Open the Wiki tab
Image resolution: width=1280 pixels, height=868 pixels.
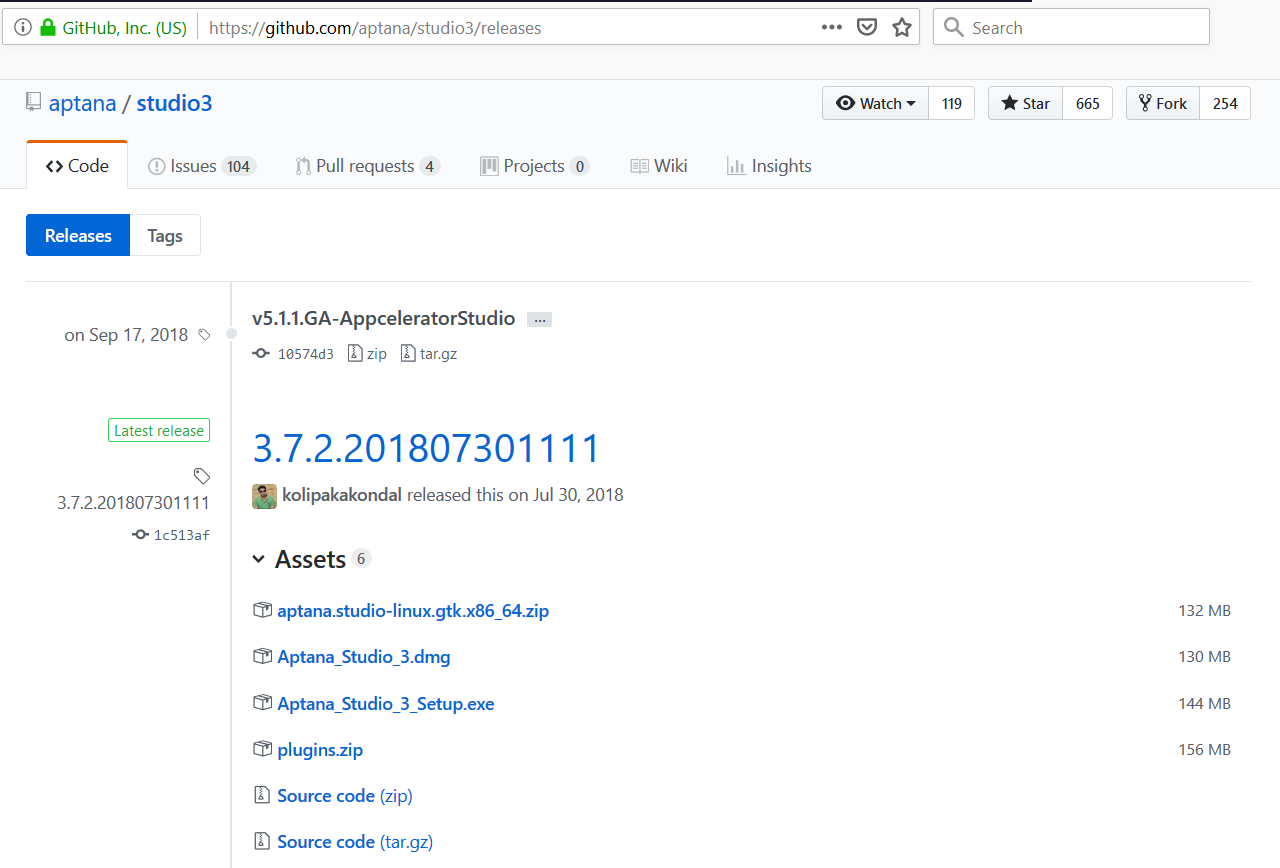tap(658, 166)
